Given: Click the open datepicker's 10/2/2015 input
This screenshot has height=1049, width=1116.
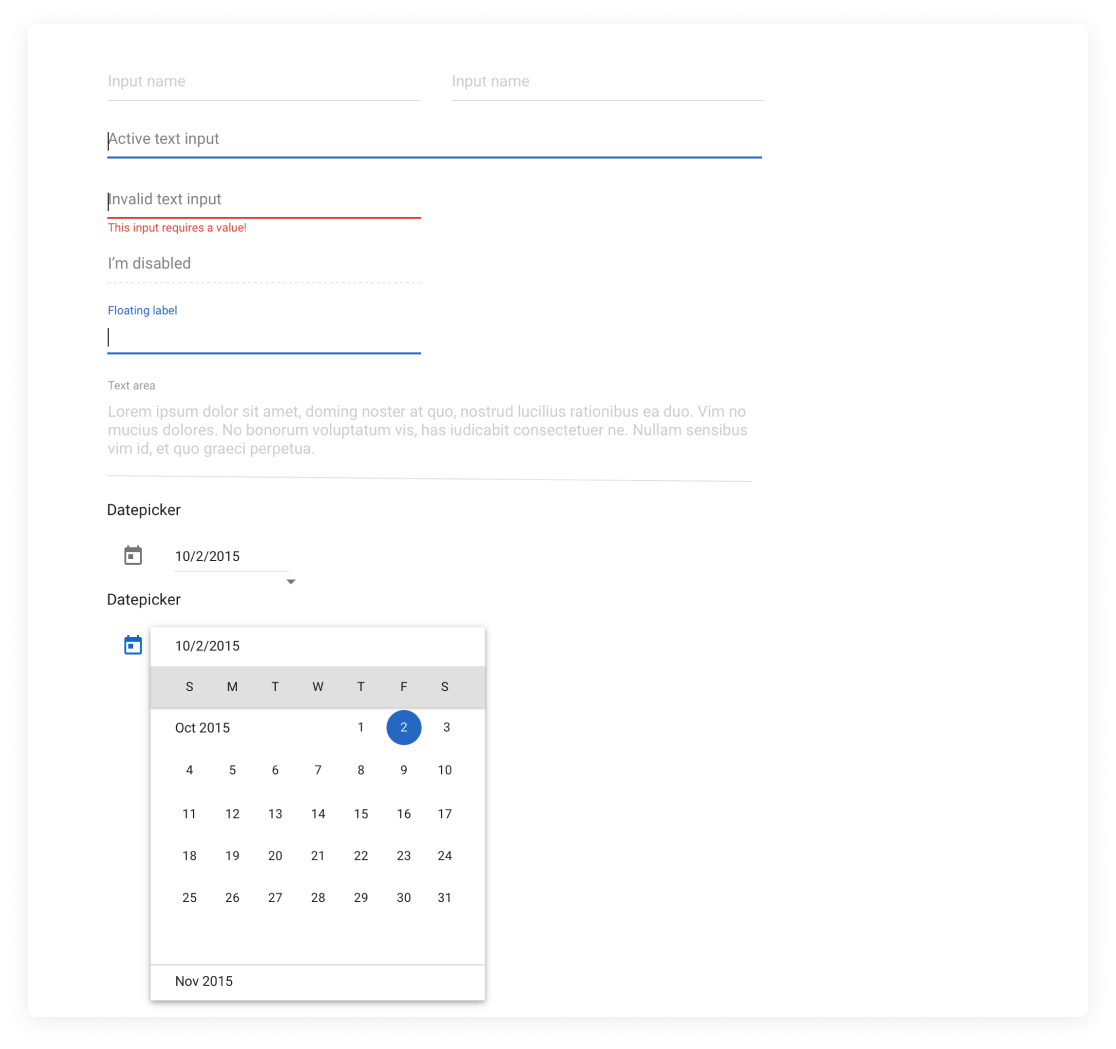Looking at the screenshot, I should [317, 646].
